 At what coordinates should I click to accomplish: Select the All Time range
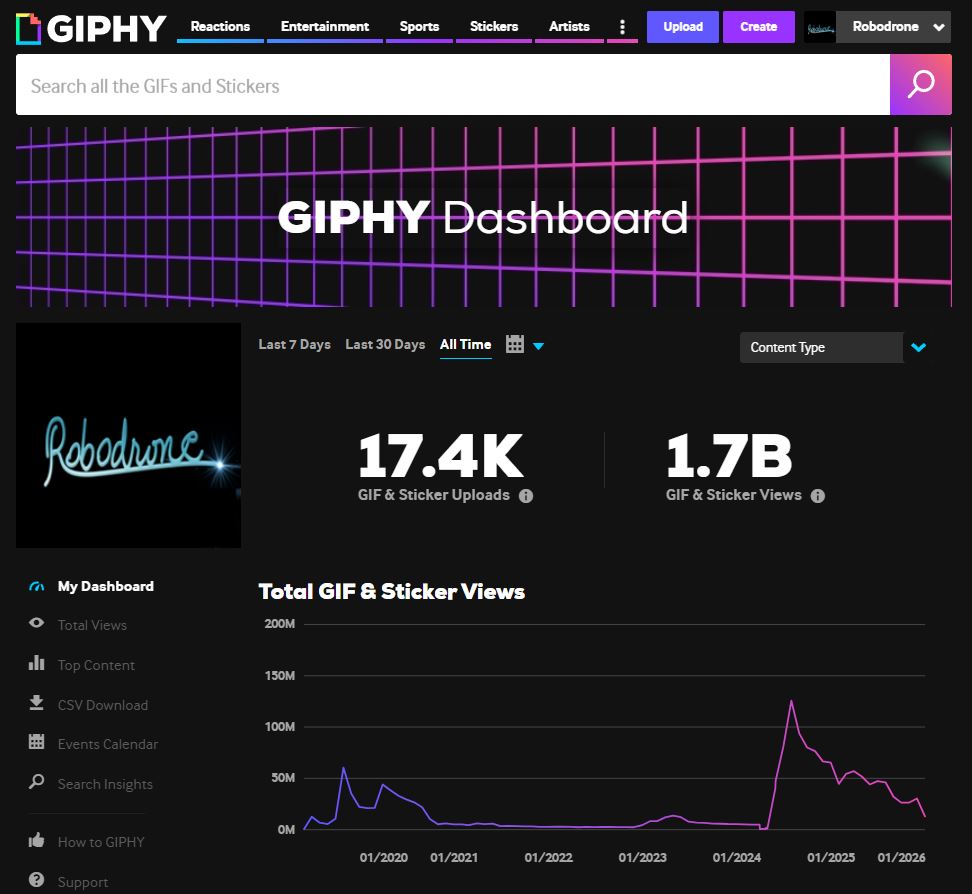point(465,345)
